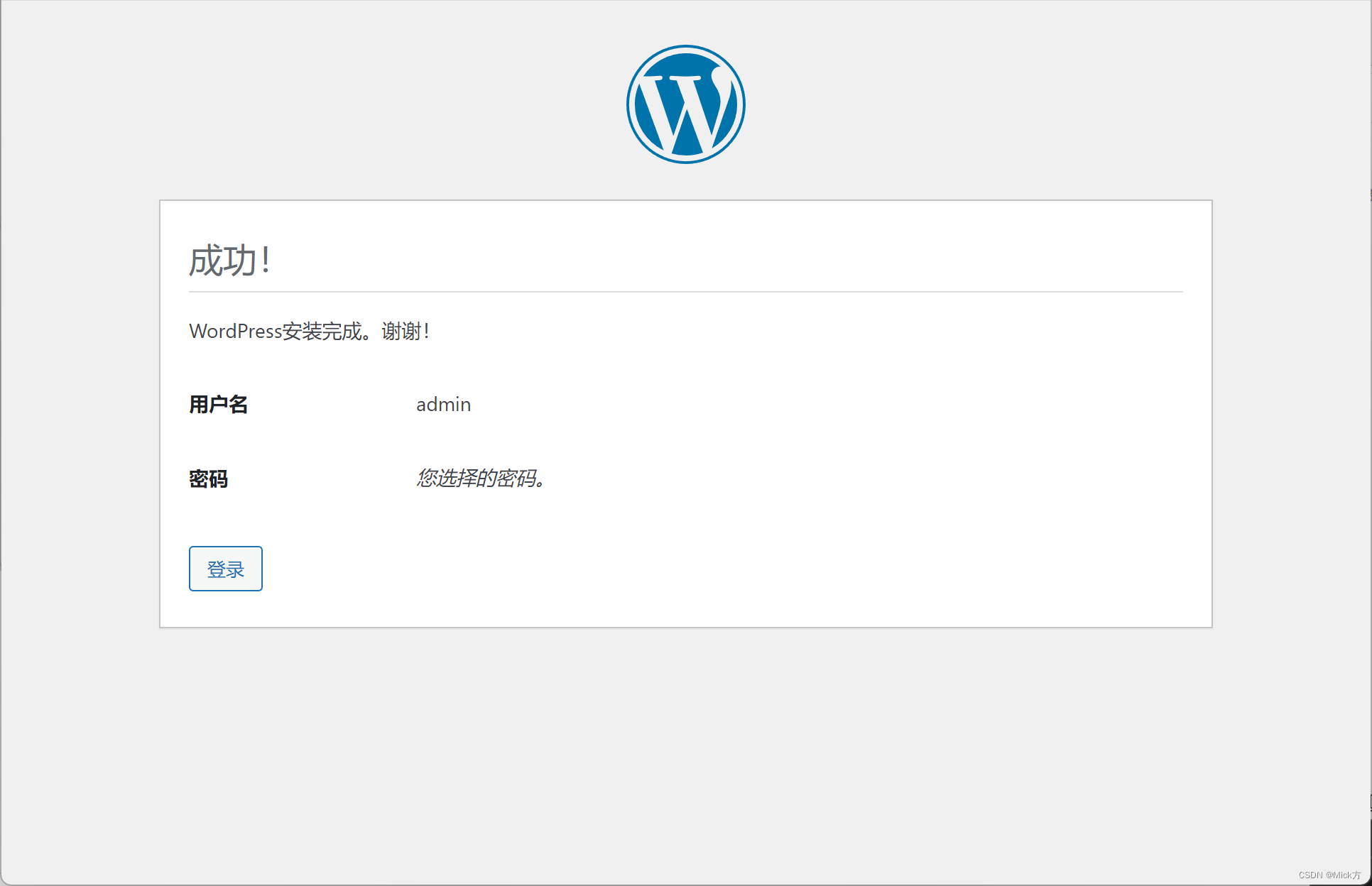The height and width of the screenshot is (886, 1372).
Task: Click the blue ring of the WordPress logo
Action: (x=631, y=104)
